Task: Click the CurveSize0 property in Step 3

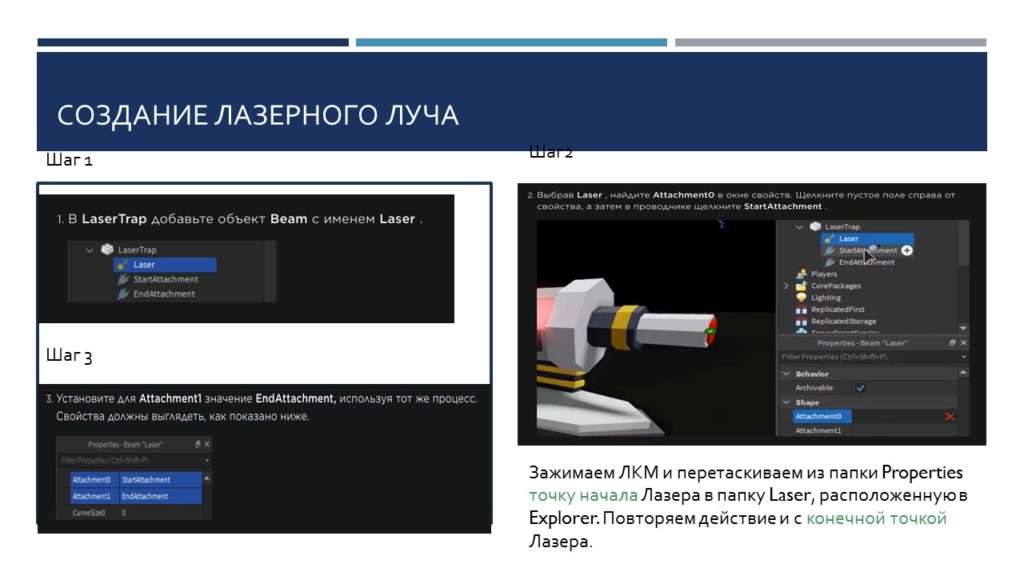Action: pyautogui.click(x=88, y=513)
